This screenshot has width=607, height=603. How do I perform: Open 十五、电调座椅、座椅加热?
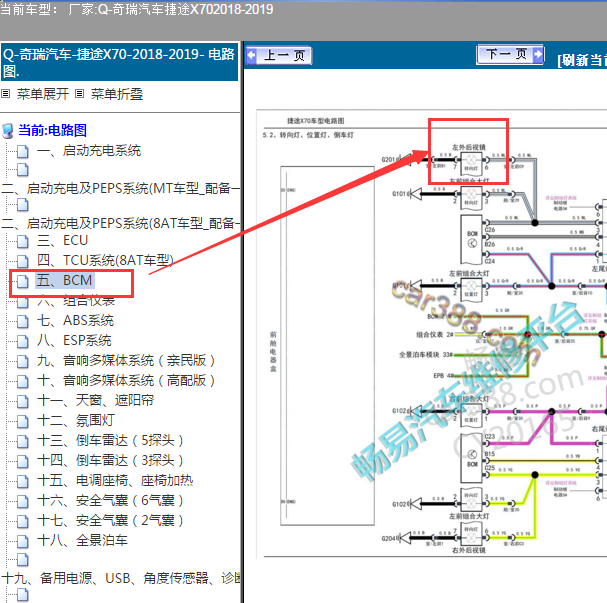[x=115, y=480]
